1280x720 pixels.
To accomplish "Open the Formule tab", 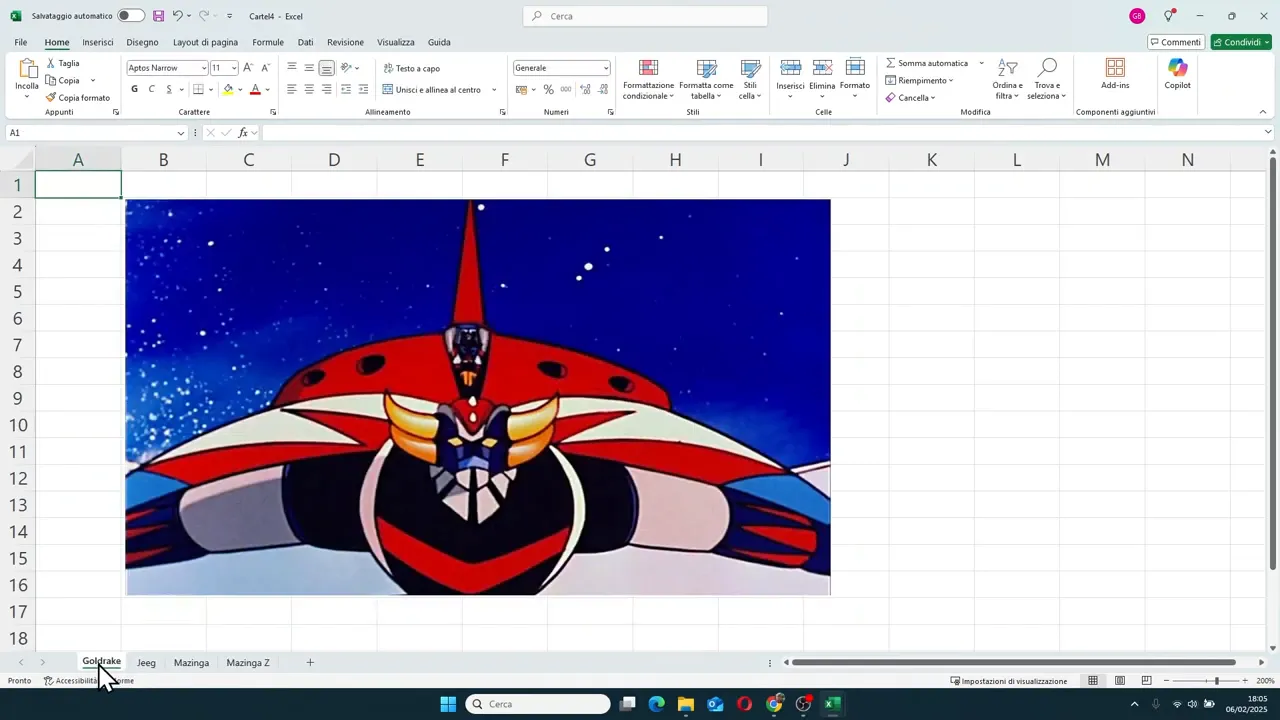I will (x=268, y=42).
